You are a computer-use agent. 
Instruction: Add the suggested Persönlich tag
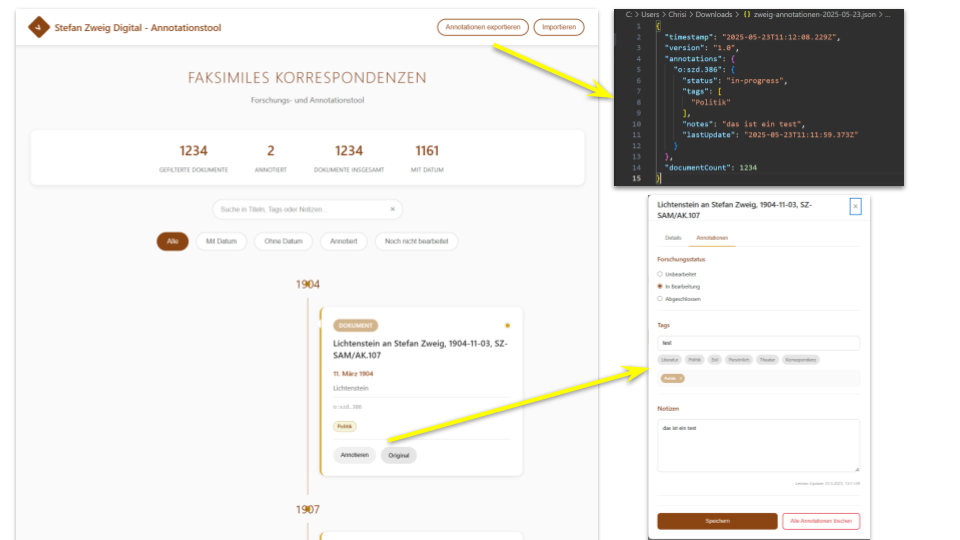tap(738, 360)
